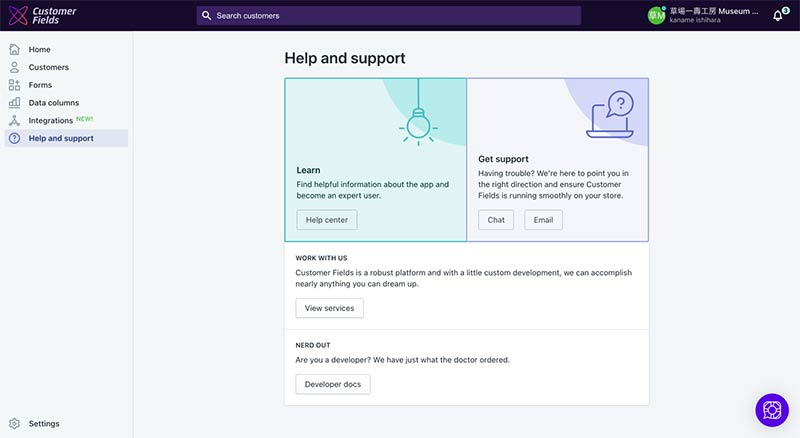
Task: Click the View services button
Action: 329,308
